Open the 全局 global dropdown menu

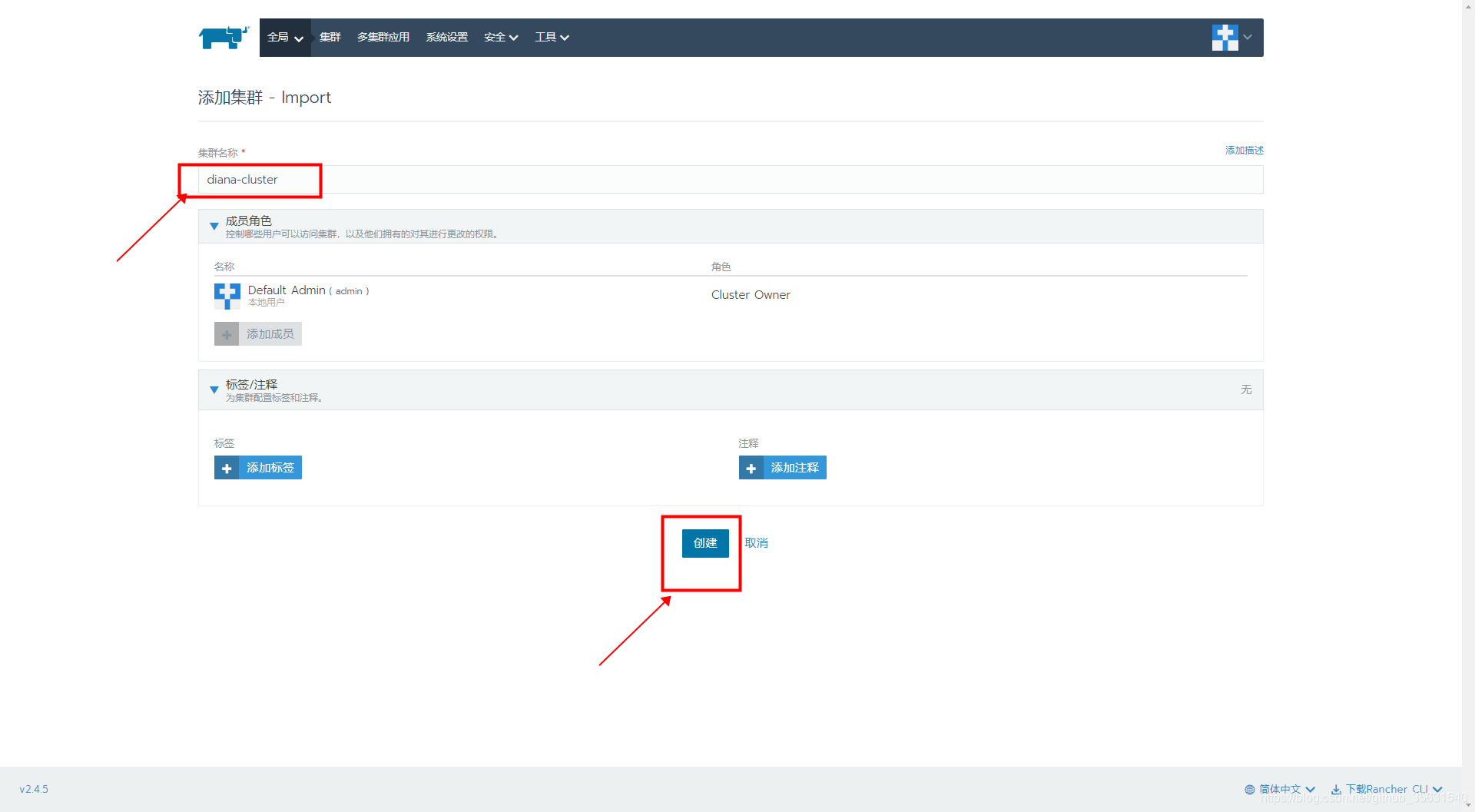pos(285,38)
